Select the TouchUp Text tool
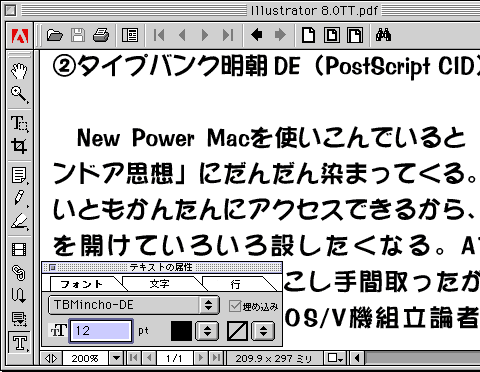480x372 pixels. [x=19, y=343]
